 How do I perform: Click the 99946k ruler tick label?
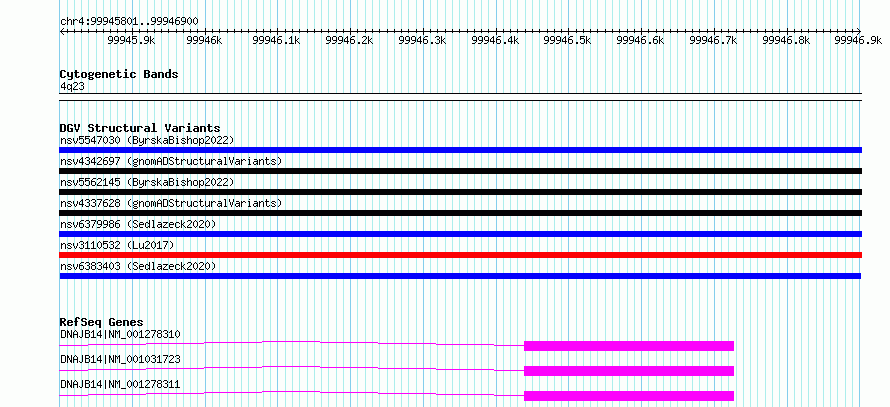click(x=204, y=40)
